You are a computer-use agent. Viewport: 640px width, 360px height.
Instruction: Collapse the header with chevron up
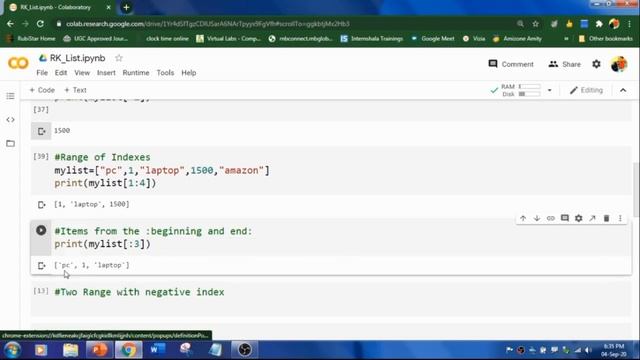[x=623, y=90]
